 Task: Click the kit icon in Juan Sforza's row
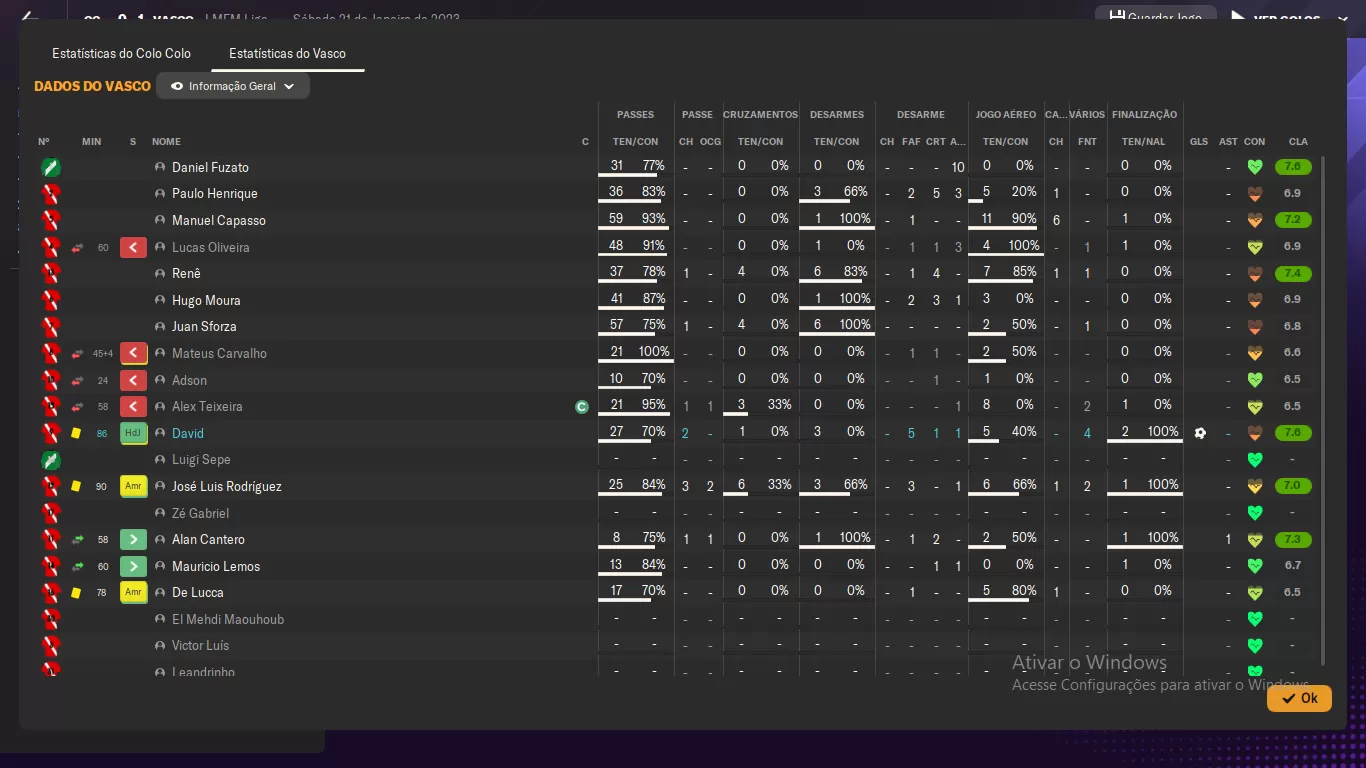click(x=51, y=327)
